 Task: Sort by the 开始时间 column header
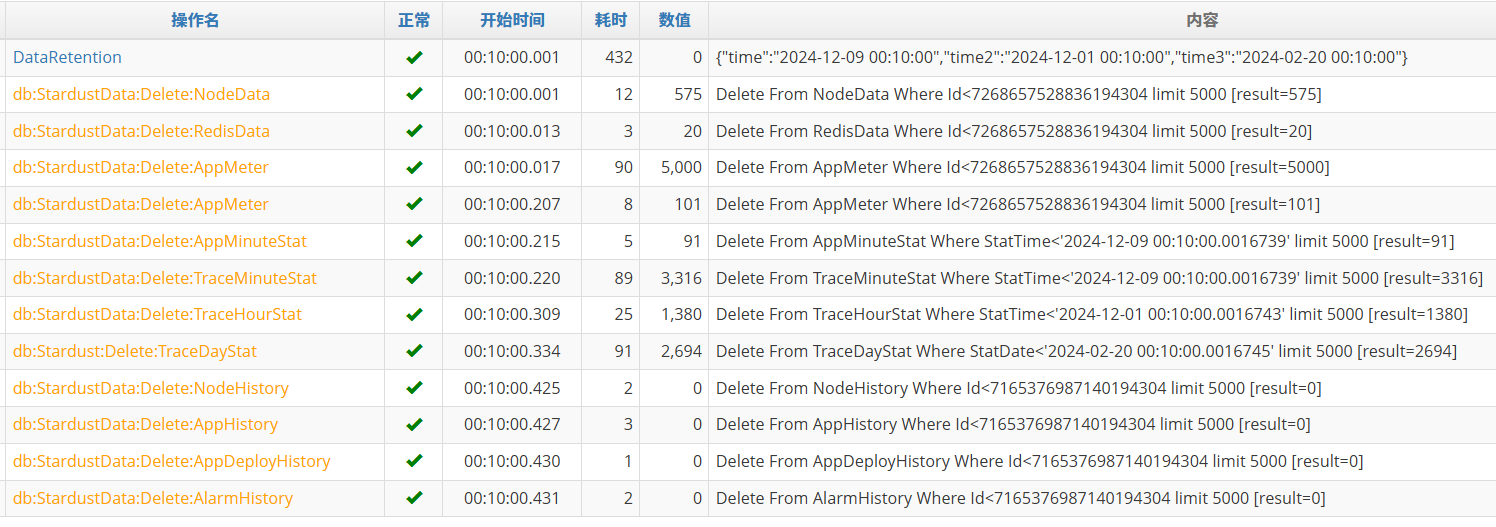click(512, 20)
